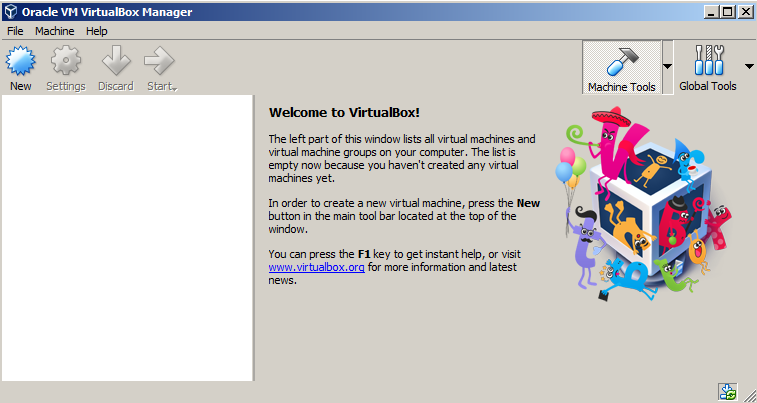
Task: Expand the Global Tools dropdown arrow
Action: click(747, 68)
